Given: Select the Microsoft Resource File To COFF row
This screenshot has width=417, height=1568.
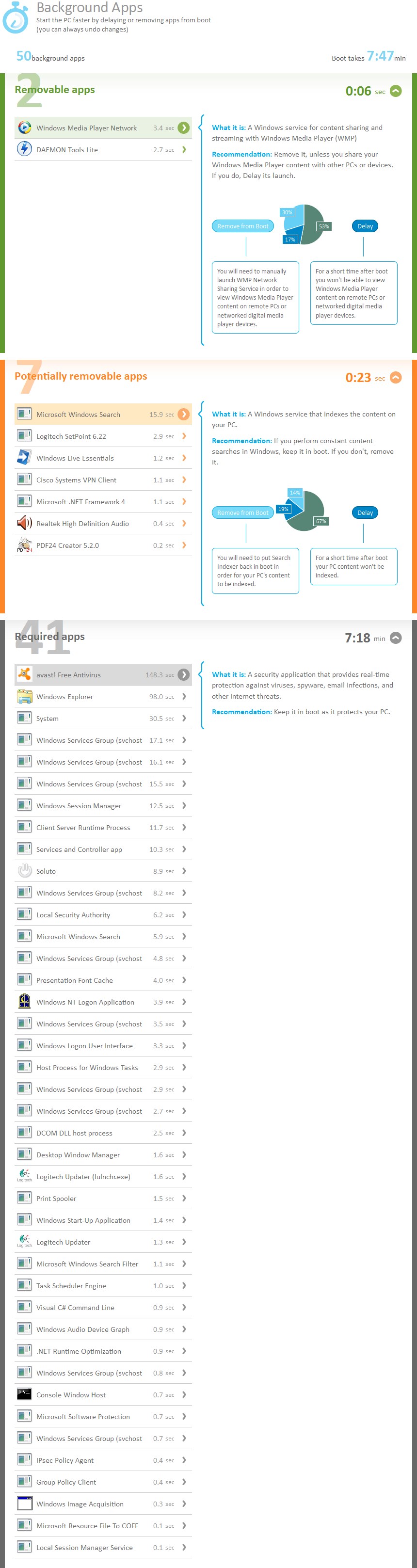Looking at the screenshot, I should [x=103, y=1526].
